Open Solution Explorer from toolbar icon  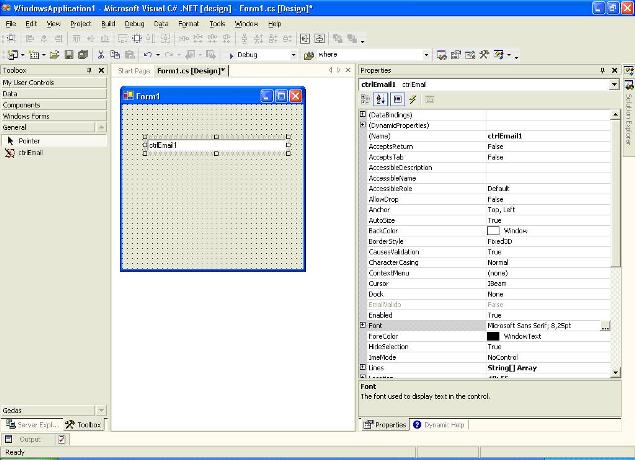[x=442, y=55]
